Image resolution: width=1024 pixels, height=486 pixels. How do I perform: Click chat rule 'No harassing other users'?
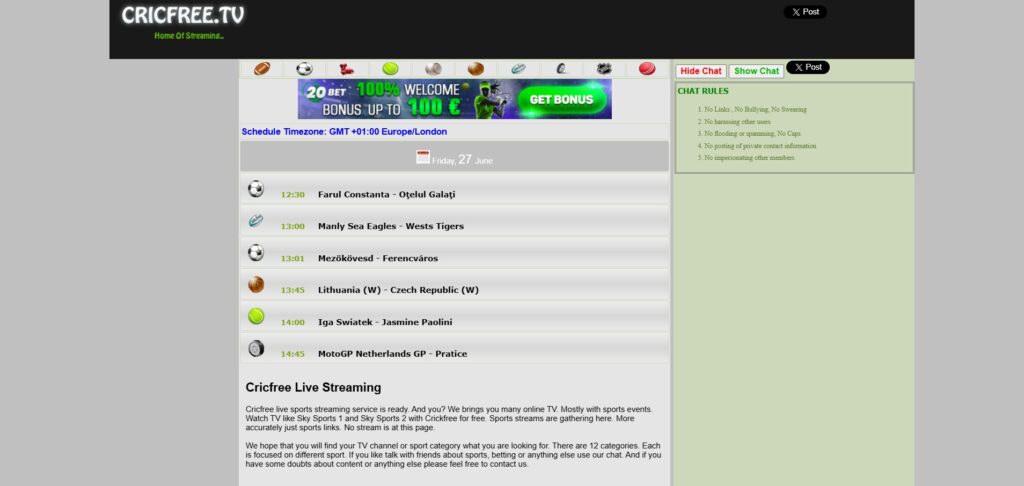point(737,122)
